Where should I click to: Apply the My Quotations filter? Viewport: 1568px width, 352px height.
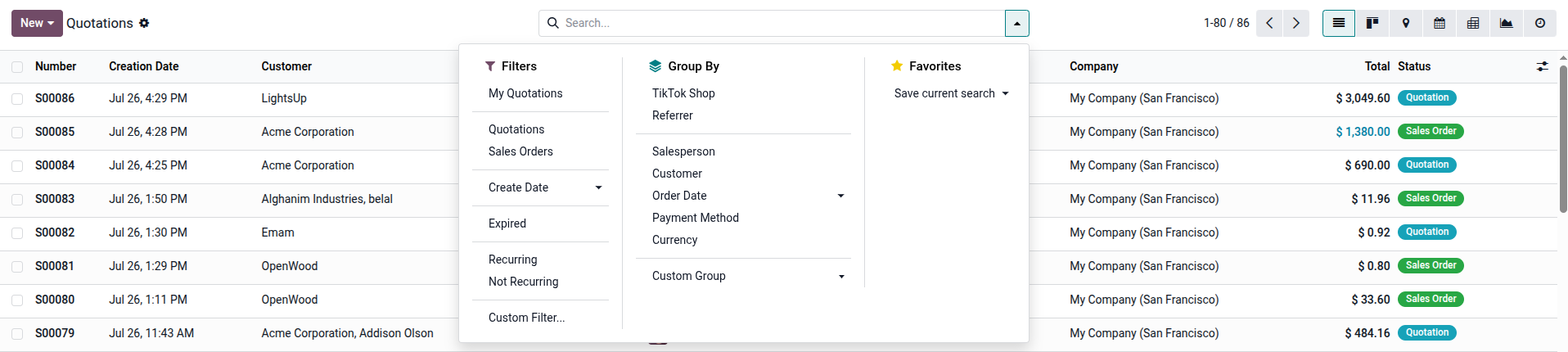pyautogui.click(x=525, y=93)
